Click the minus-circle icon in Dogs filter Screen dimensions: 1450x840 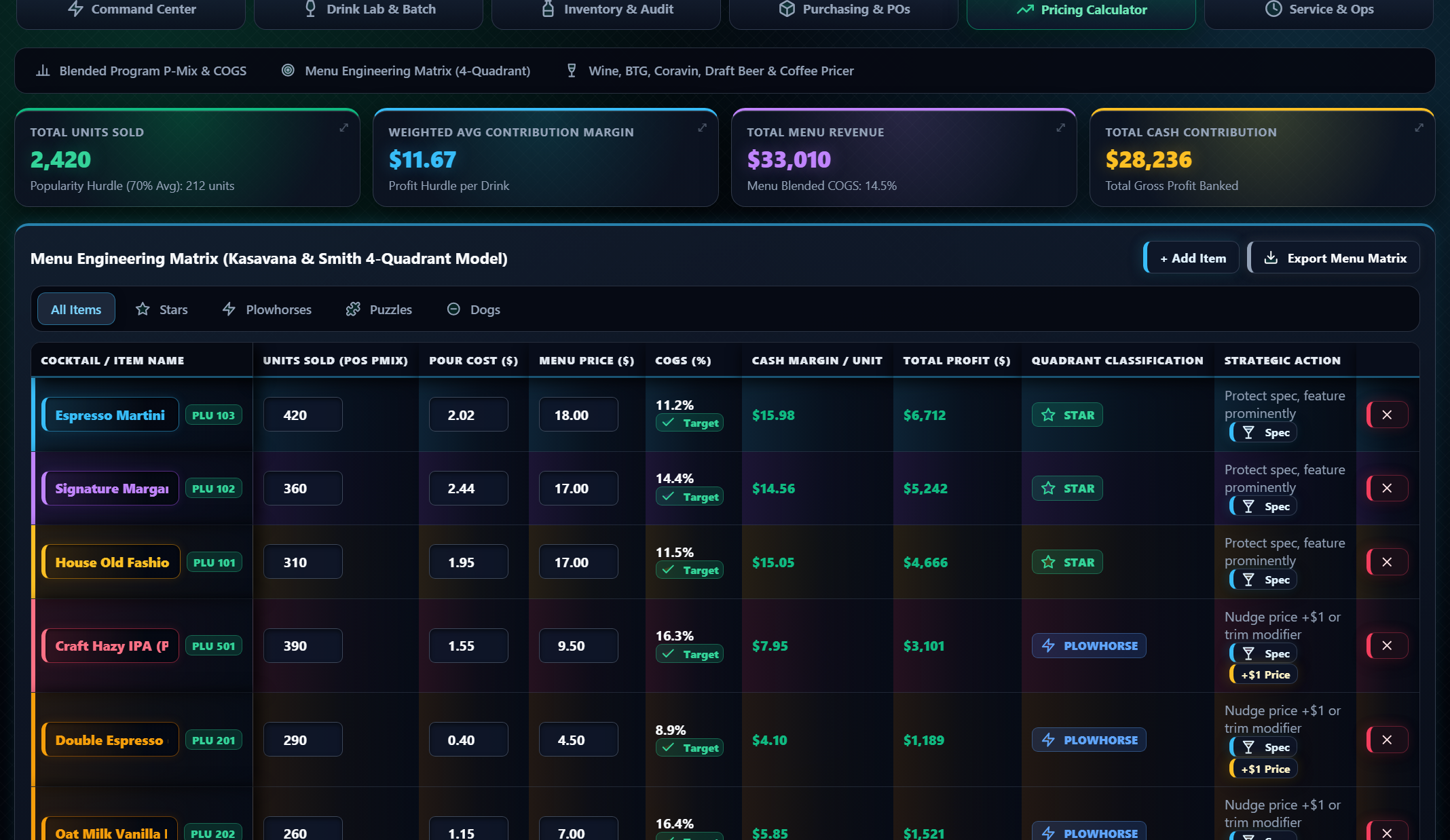pos(453,309)
